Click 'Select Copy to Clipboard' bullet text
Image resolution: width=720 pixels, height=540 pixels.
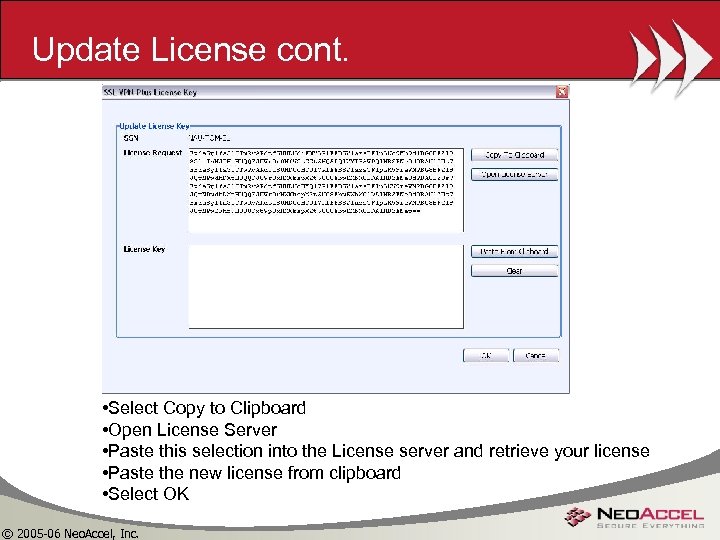coord(204,408)
